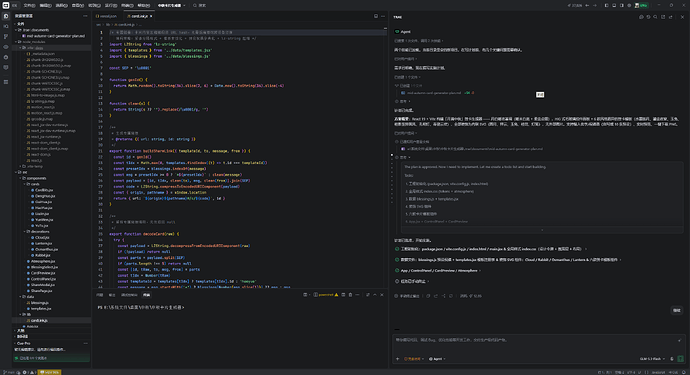
Task: Open the Search view in activity bar
Action: [x=6, y=26]
